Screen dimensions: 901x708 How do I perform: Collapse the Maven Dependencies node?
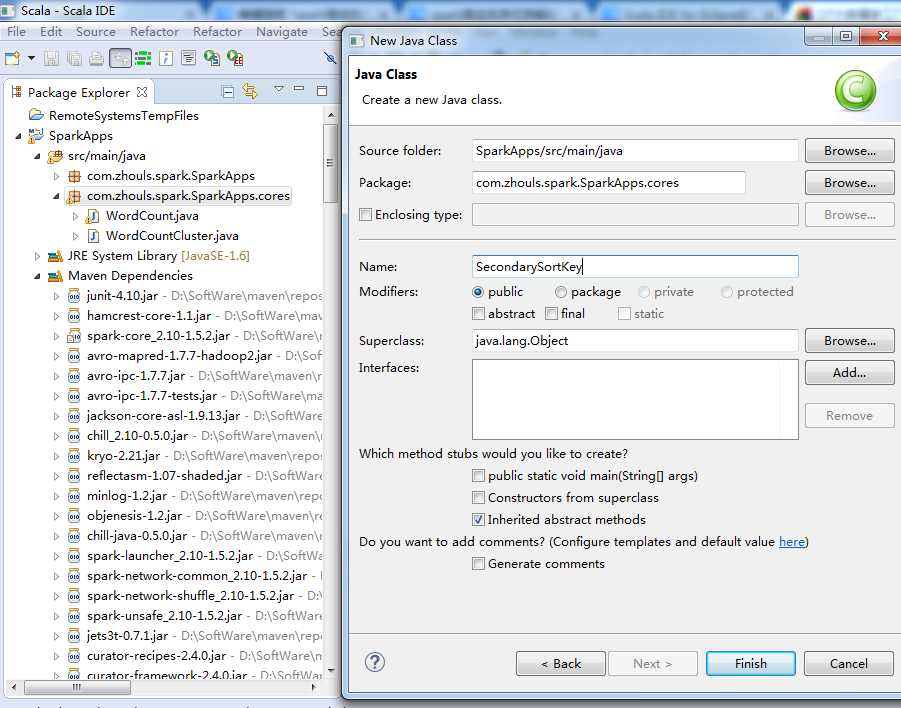click(37, 276)
